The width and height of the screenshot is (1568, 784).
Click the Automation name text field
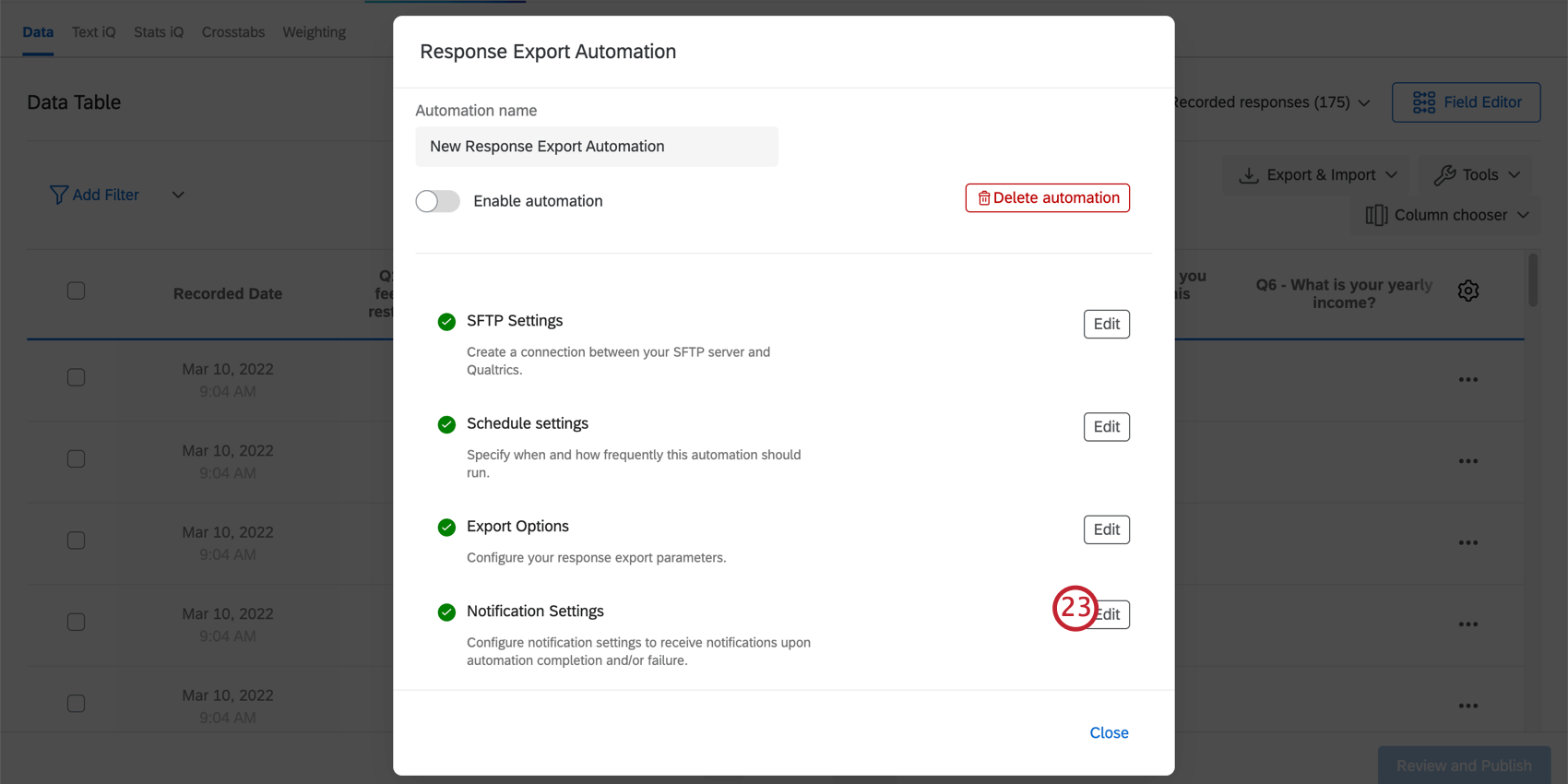pyautogui.click(x=596, y=147)
